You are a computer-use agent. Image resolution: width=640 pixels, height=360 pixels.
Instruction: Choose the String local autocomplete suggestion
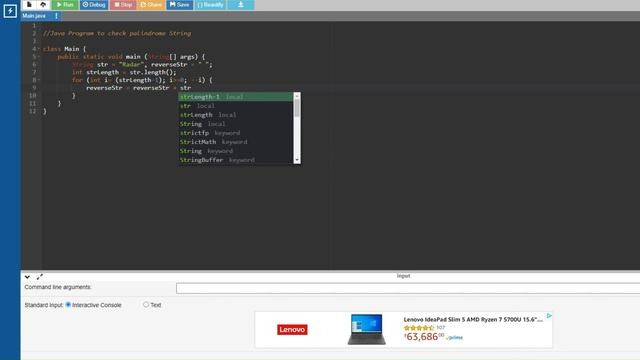pos(236,124)
